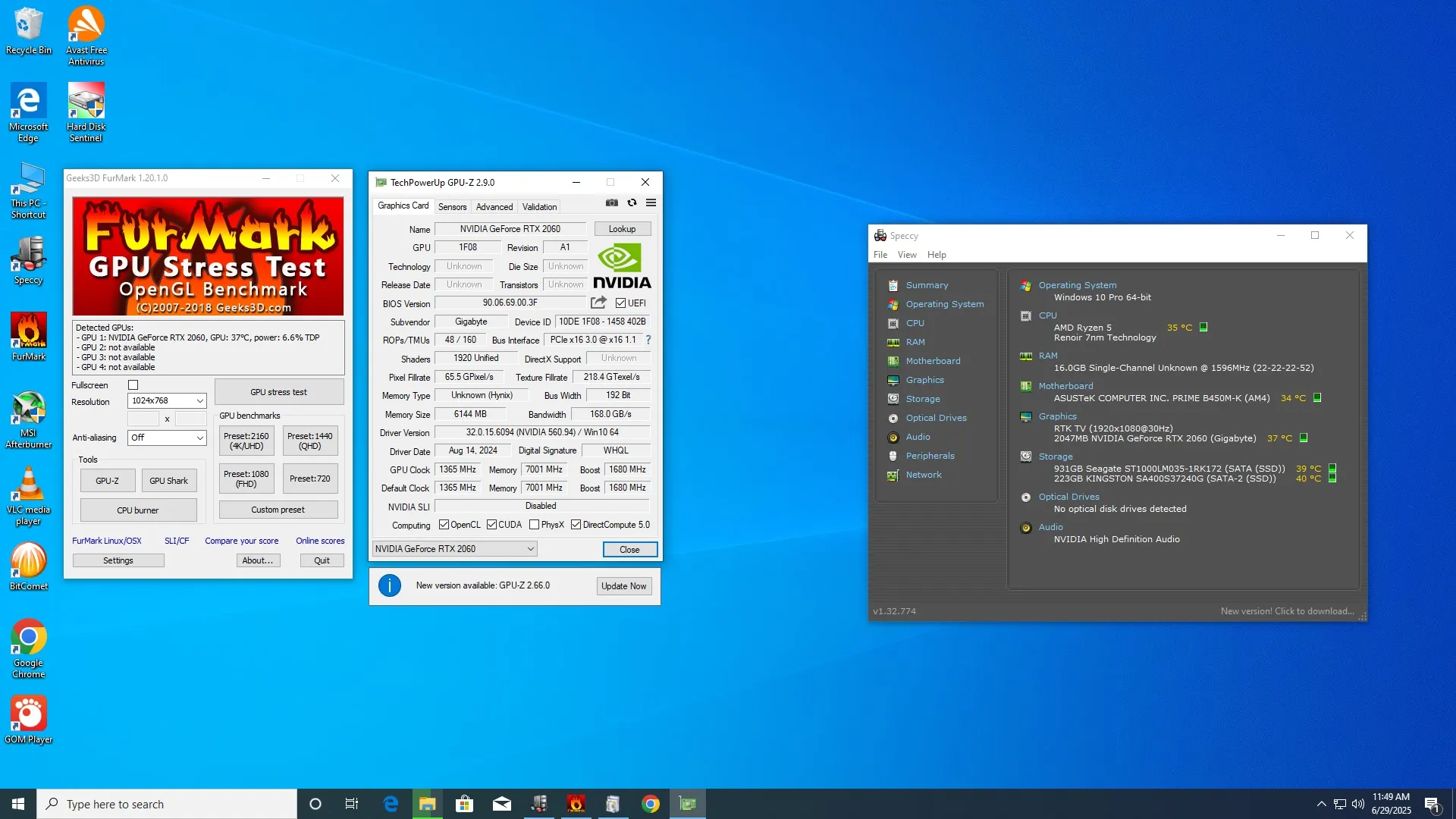1456x819 pixels.
Task: Click the volume icon in system tray
Action: [1357, 804]
